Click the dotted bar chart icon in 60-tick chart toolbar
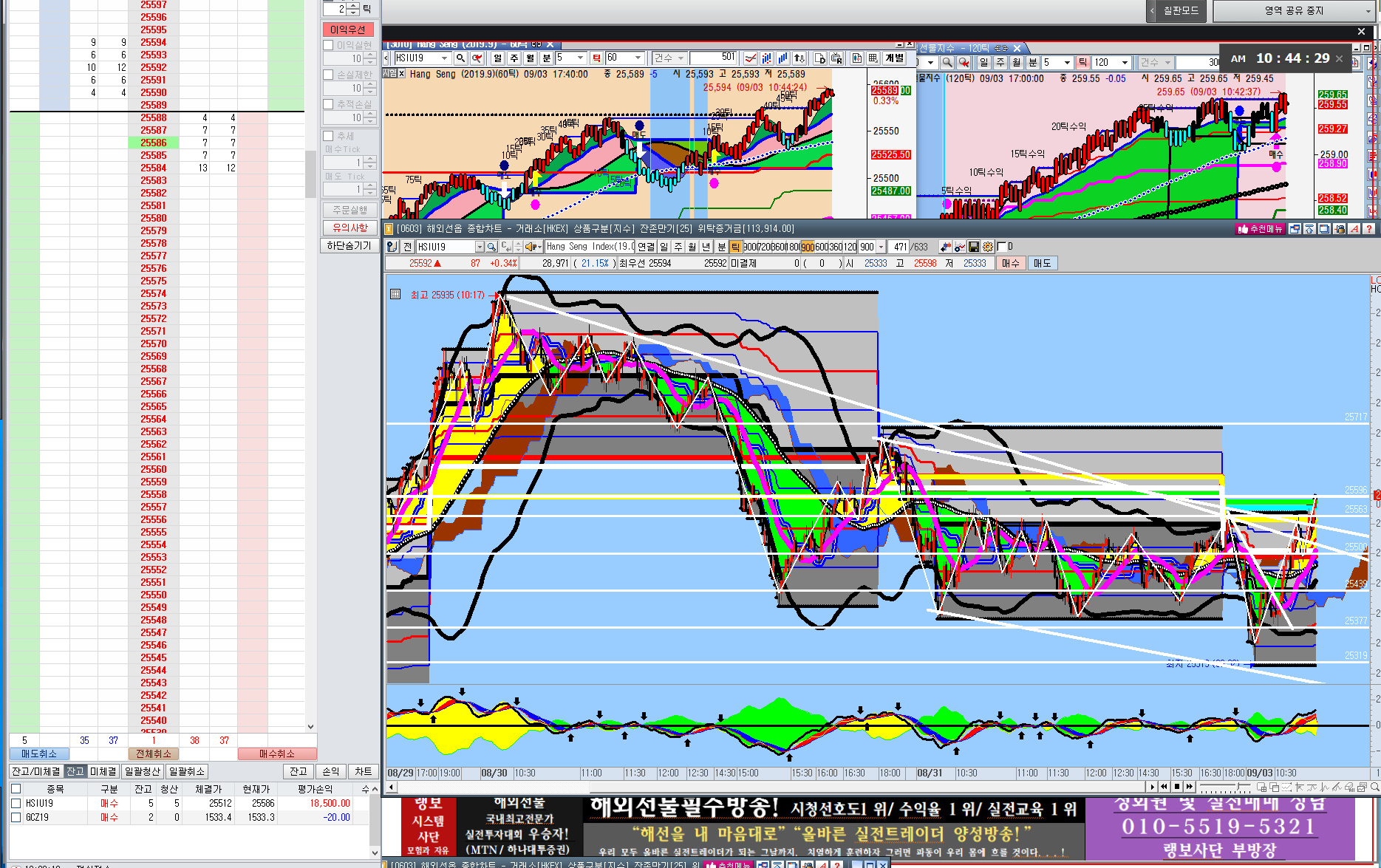The width and height of the screenshot is (1381, 868). click(767, 58)
